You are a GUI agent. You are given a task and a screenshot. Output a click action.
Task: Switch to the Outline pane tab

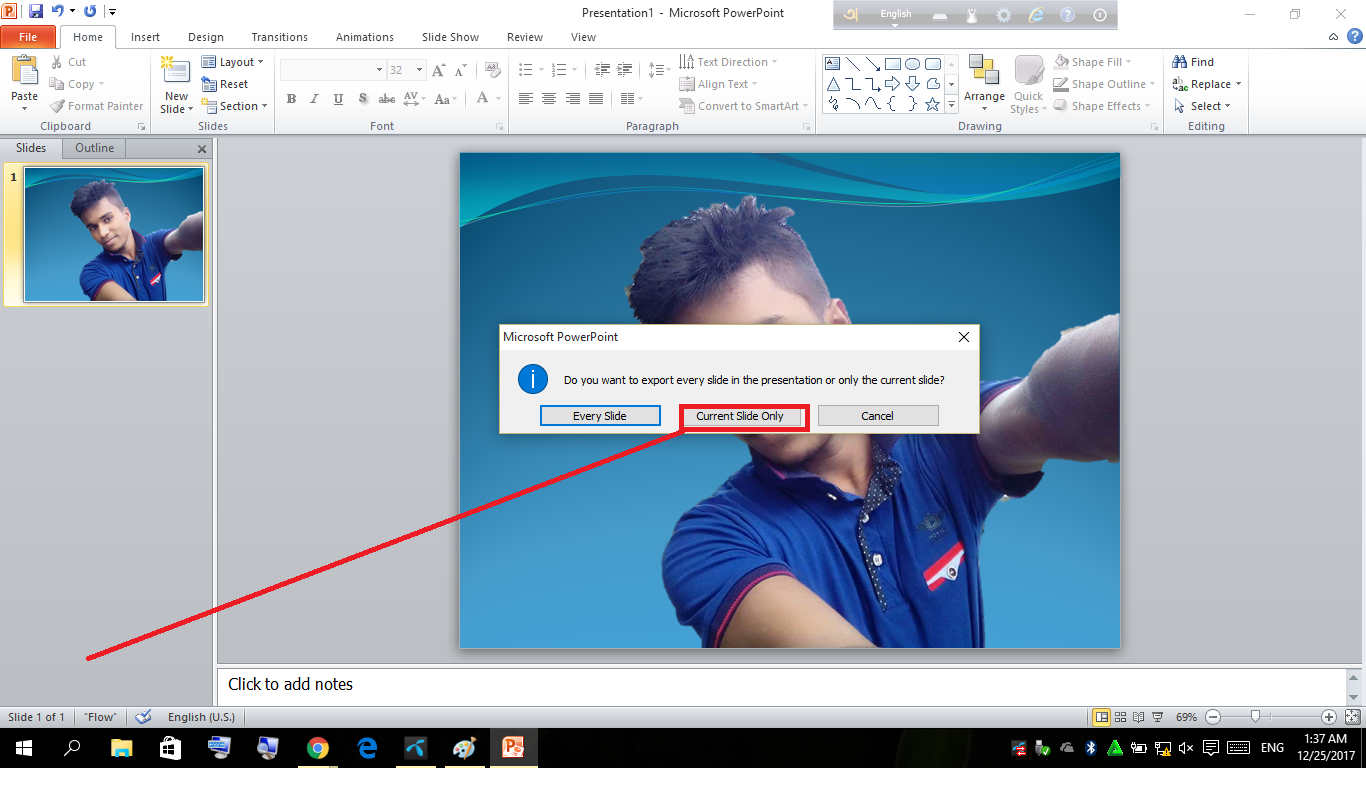95,148
